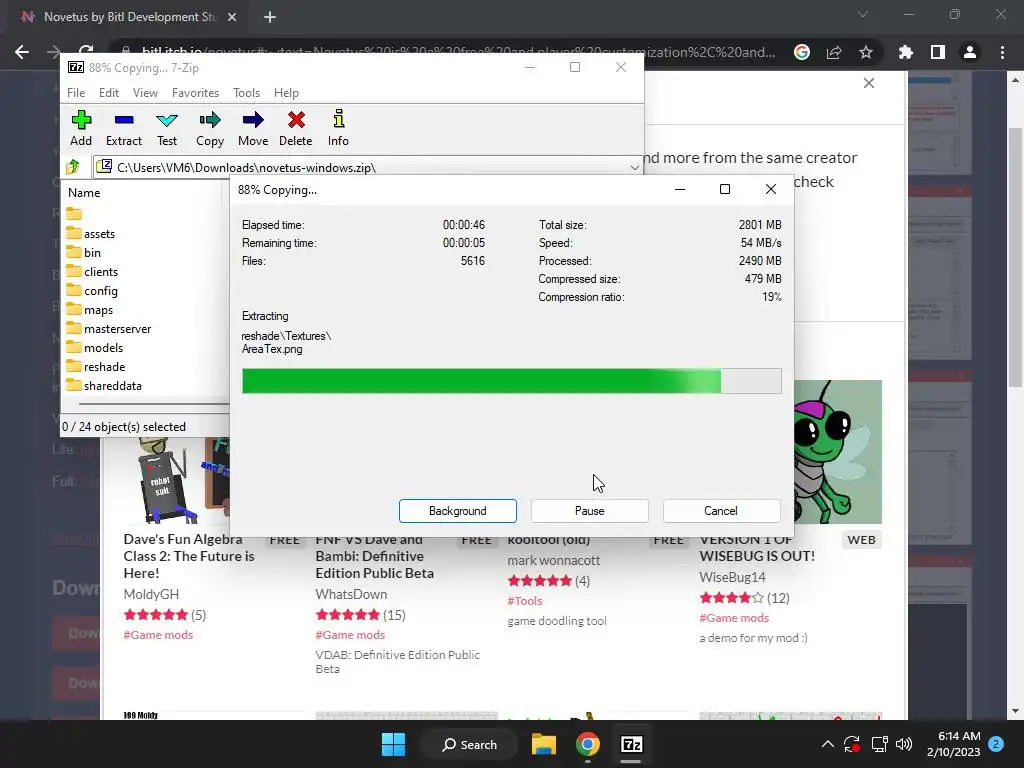The height and width of the screenshot is (768, 1024).
Task: Click the green extraction progress bar
Action: coord(511,381)
